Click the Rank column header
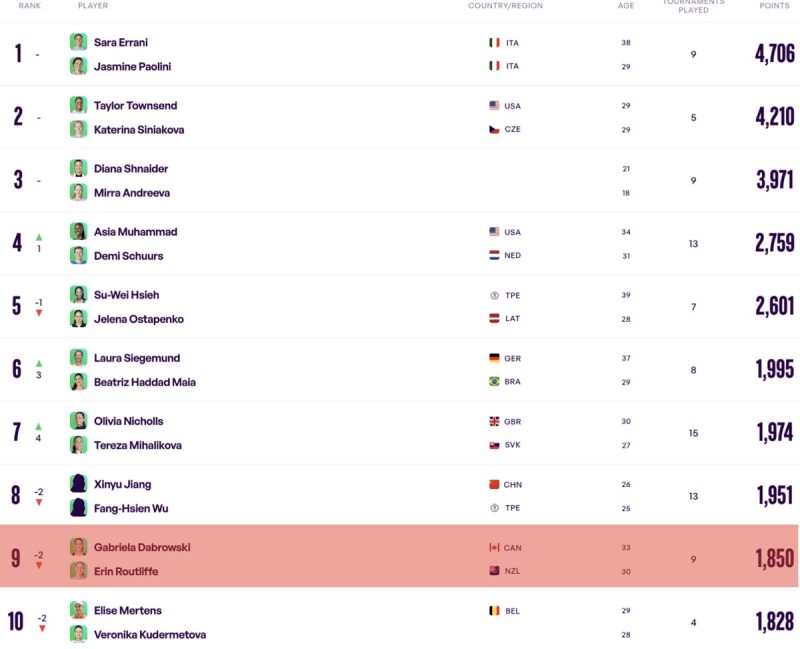Screen dimensions: 800x649 (x=30, y=6)
